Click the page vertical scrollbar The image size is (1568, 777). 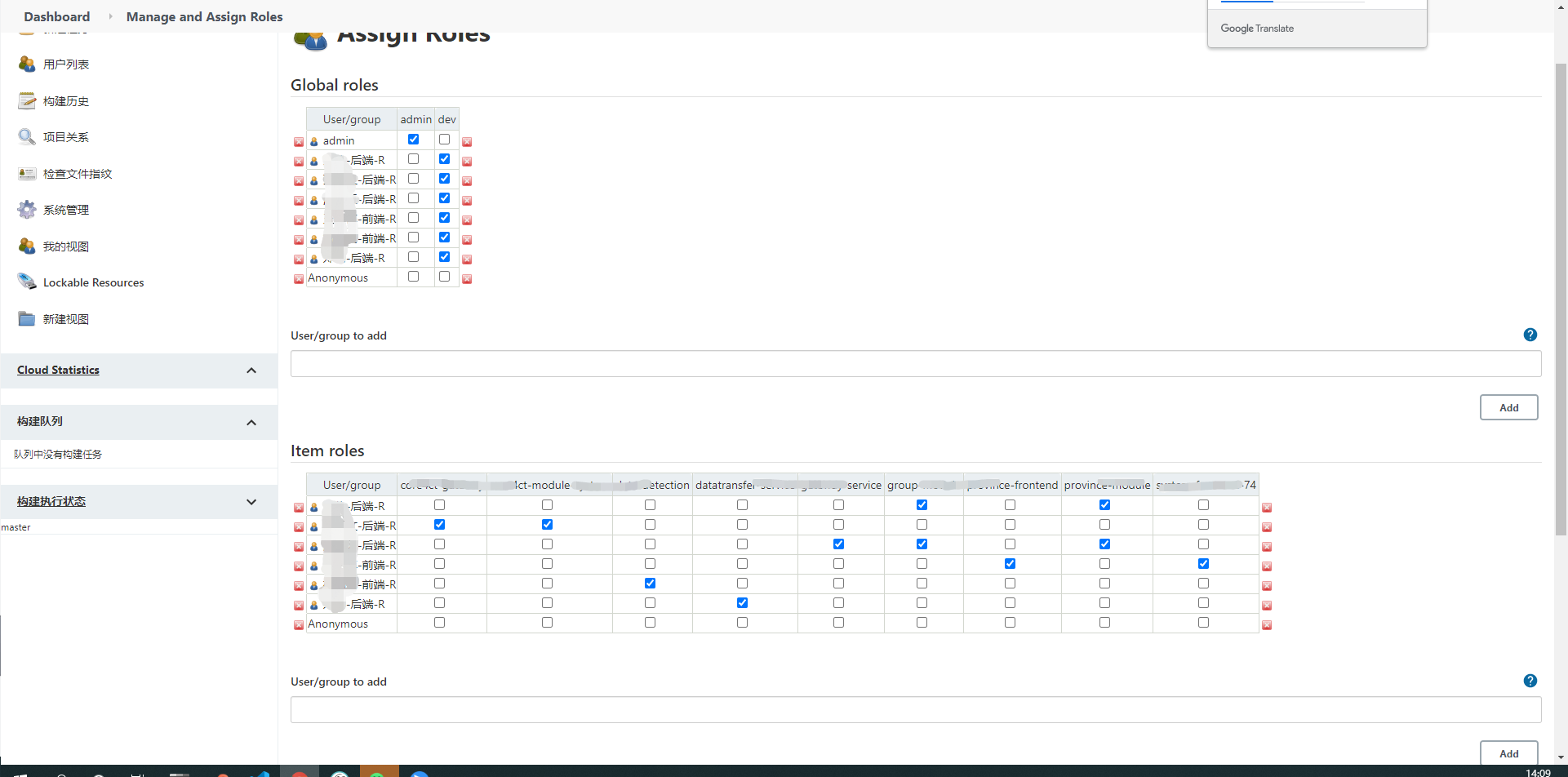pos(1561,299)
